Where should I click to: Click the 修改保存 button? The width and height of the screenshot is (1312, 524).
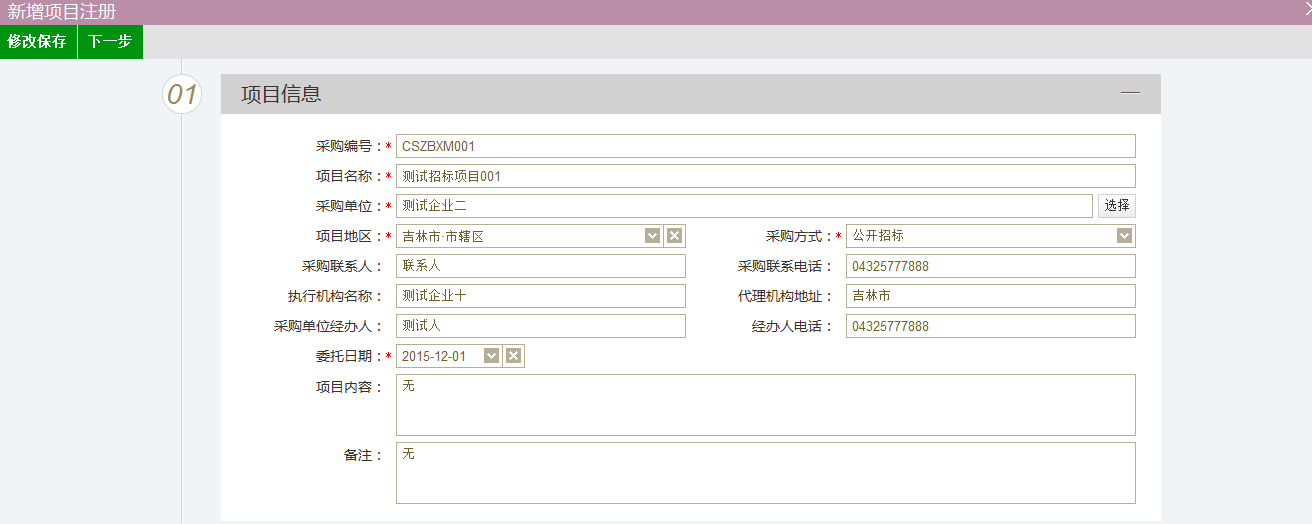click(38, 42)
